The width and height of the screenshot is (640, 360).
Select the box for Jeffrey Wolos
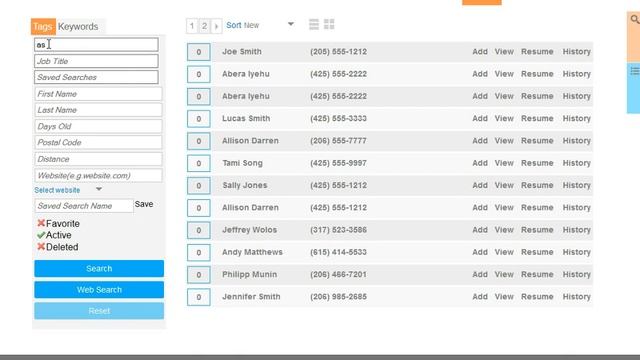pos(199,230)
